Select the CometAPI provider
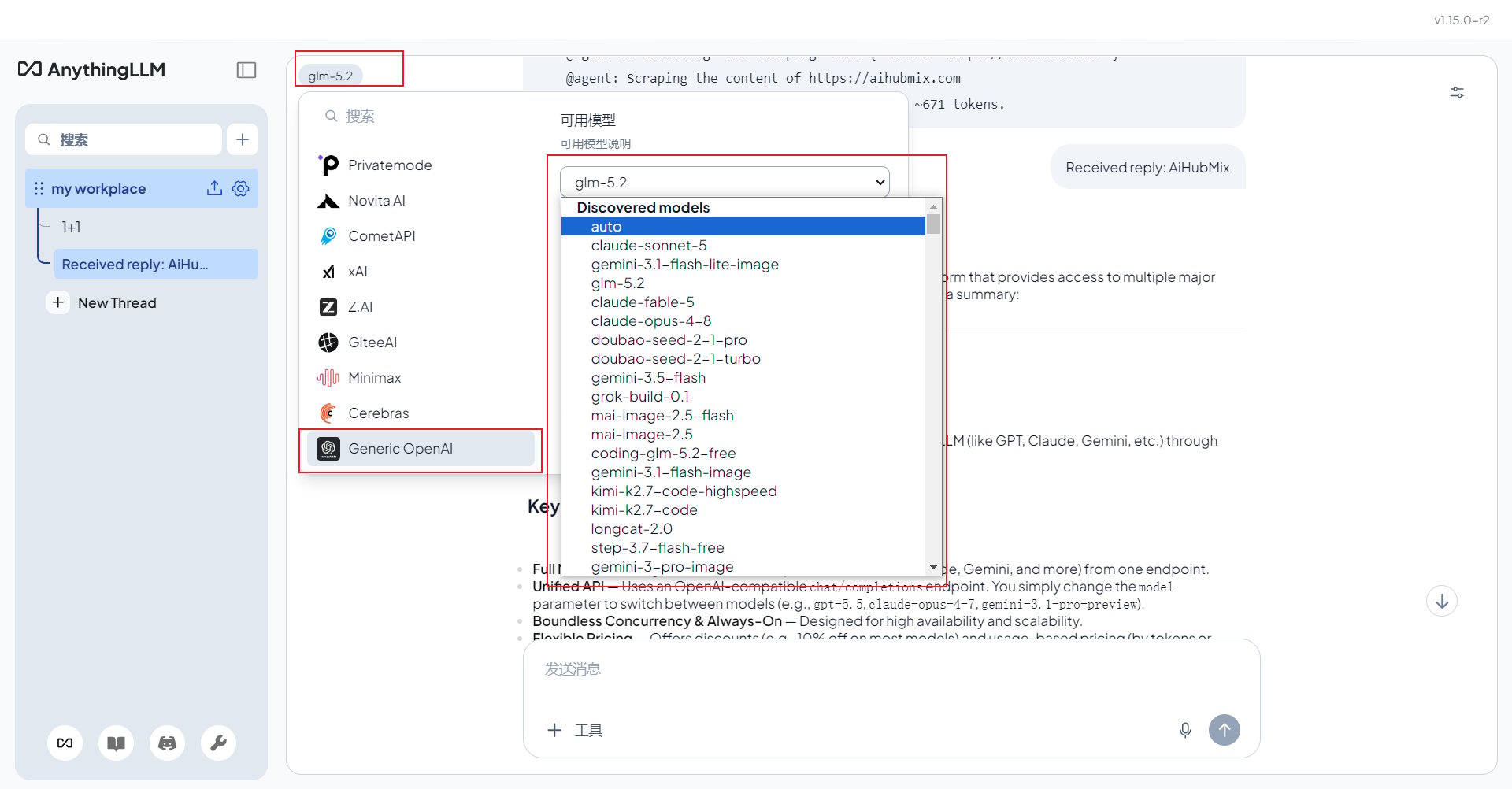 click(x=421, y=236)
